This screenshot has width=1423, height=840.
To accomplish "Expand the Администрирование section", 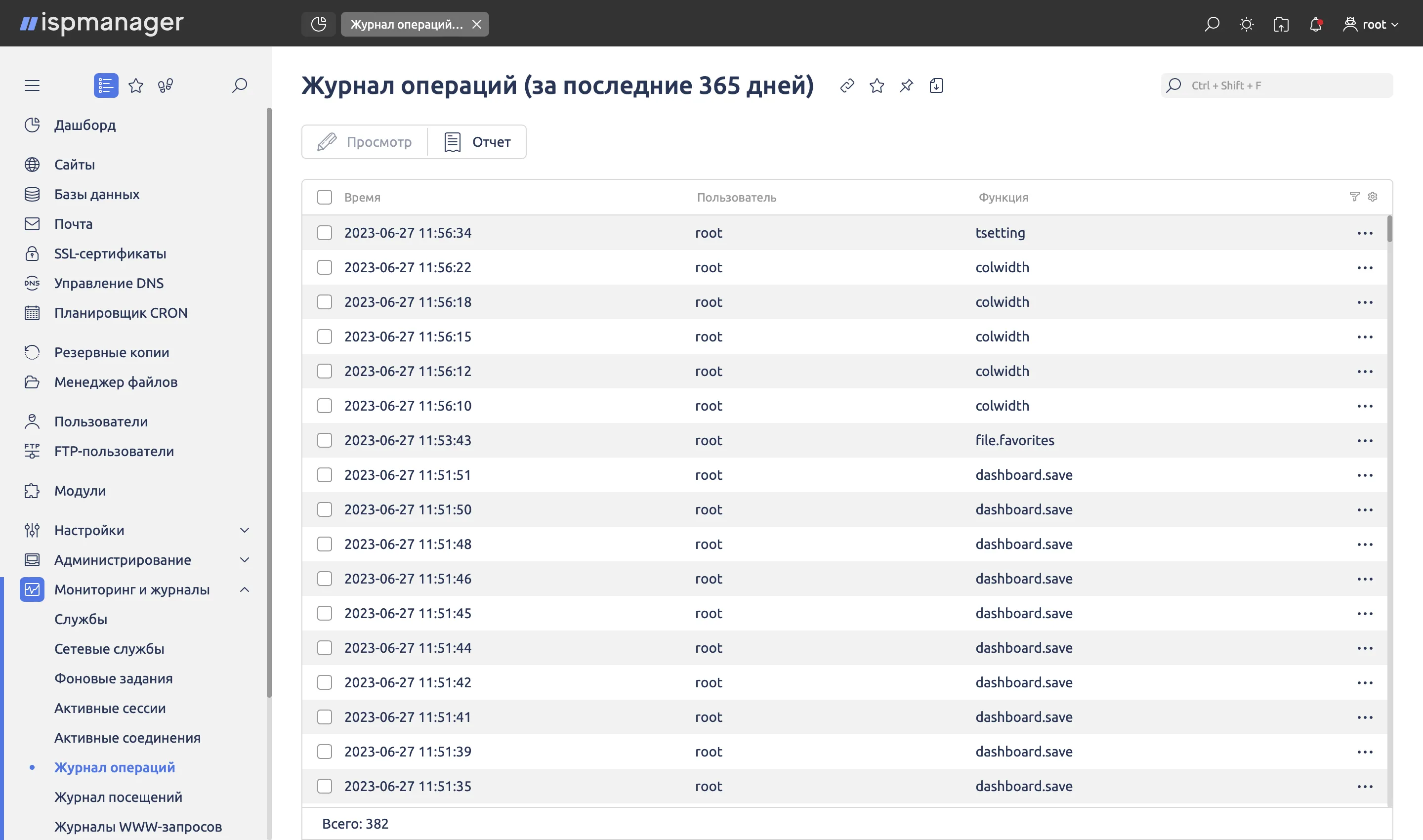I will 245,560.
